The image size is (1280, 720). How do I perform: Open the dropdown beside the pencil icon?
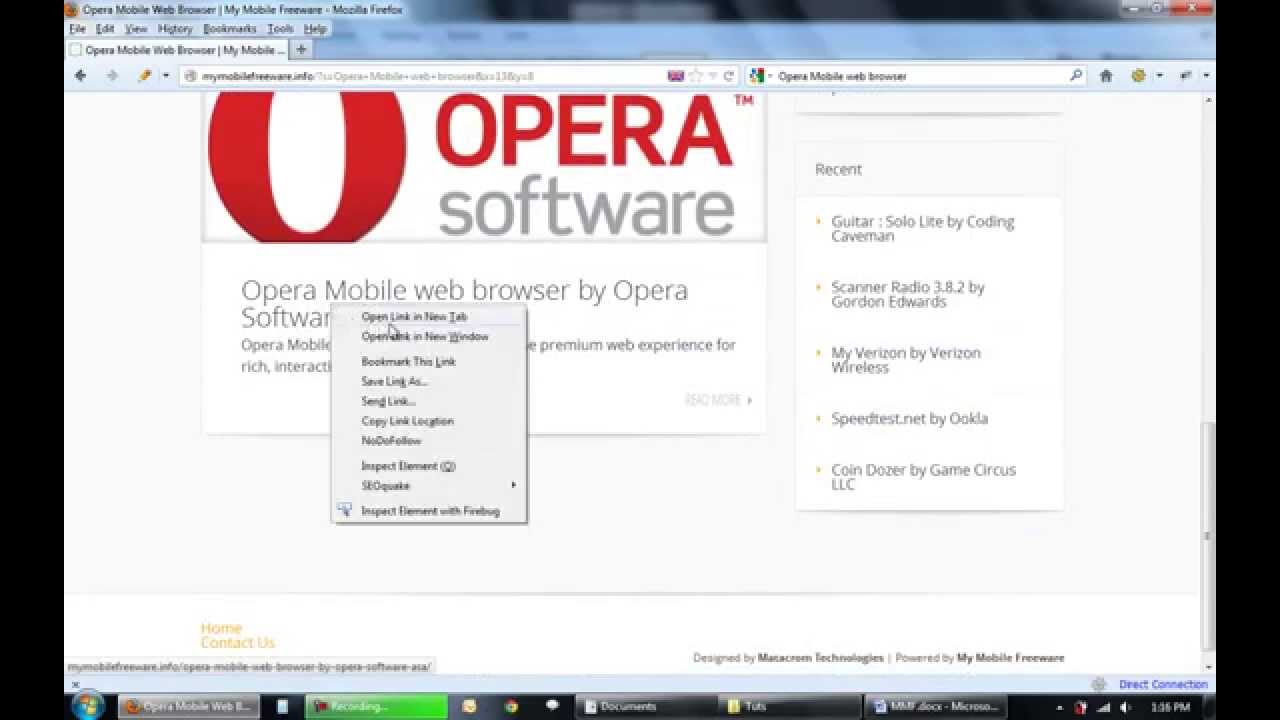coord(166,76)
